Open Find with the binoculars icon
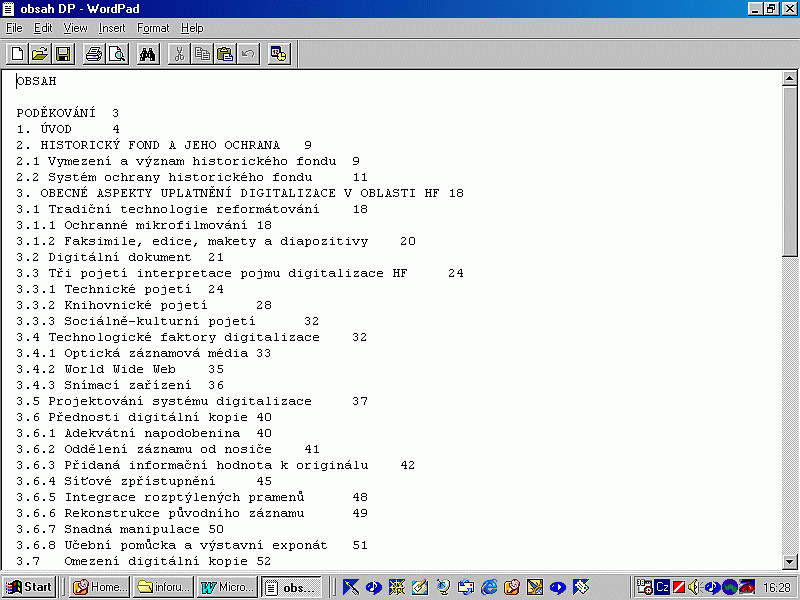800x600 pixels. (x=148, y=54)
